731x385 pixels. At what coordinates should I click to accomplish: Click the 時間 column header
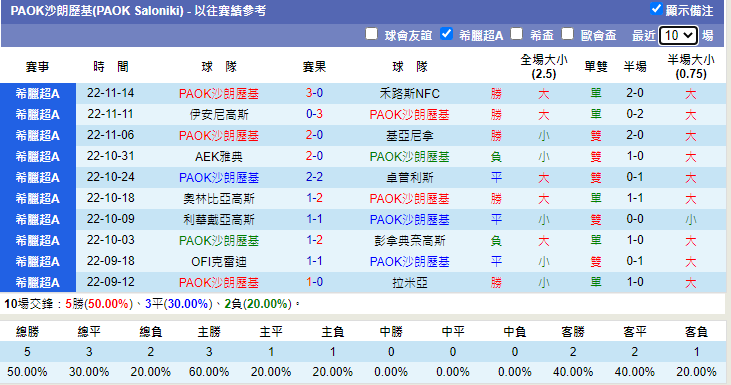[x=110, y=67]
